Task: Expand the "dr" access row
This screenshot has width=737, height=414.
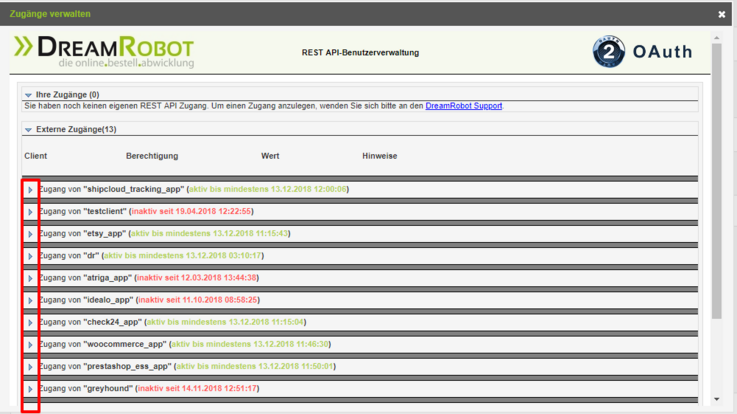Action: pyautogui.click(x=30, y=256)
